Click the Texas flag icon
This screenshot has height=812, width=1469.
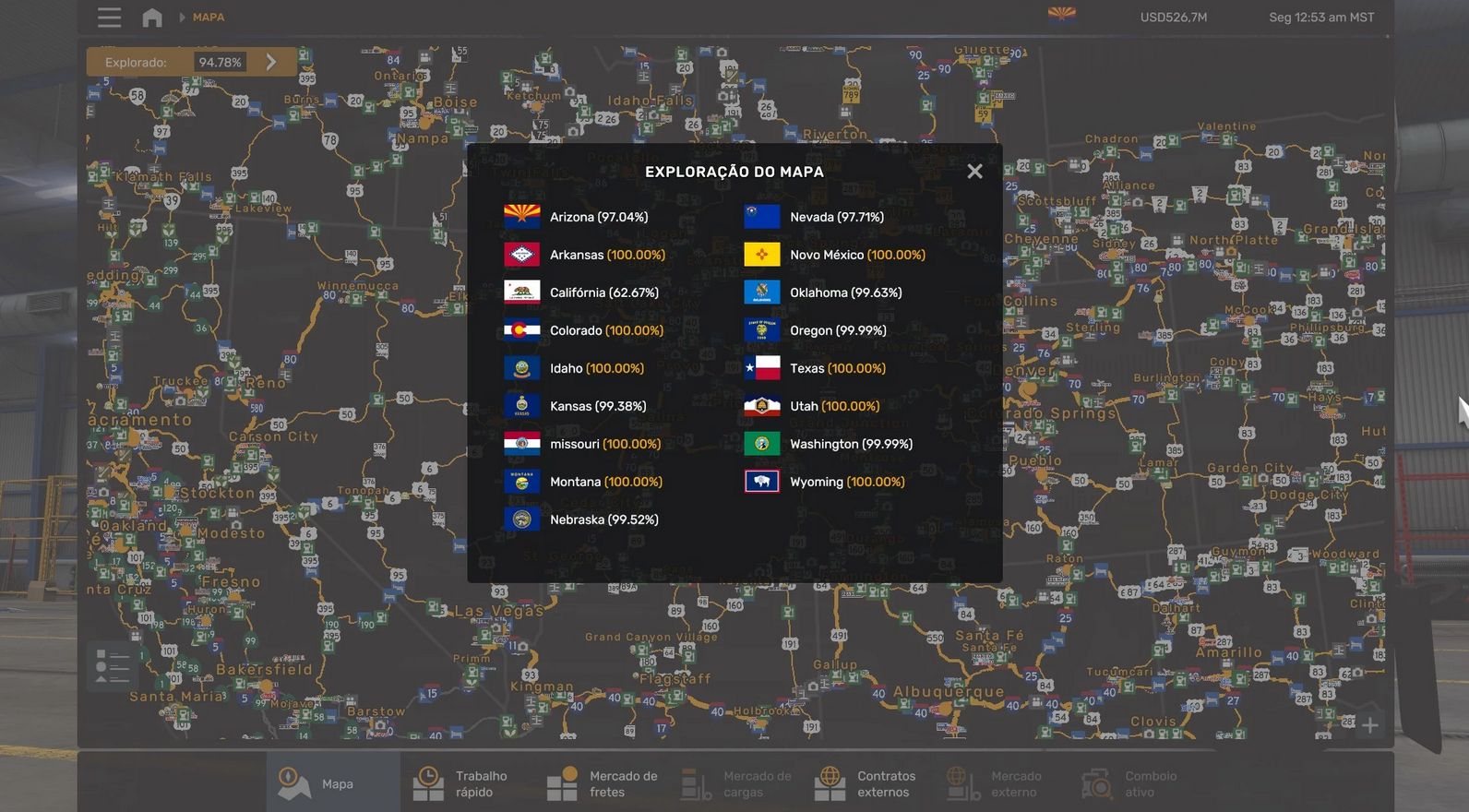pyautogui.click(x=762, y=368)
